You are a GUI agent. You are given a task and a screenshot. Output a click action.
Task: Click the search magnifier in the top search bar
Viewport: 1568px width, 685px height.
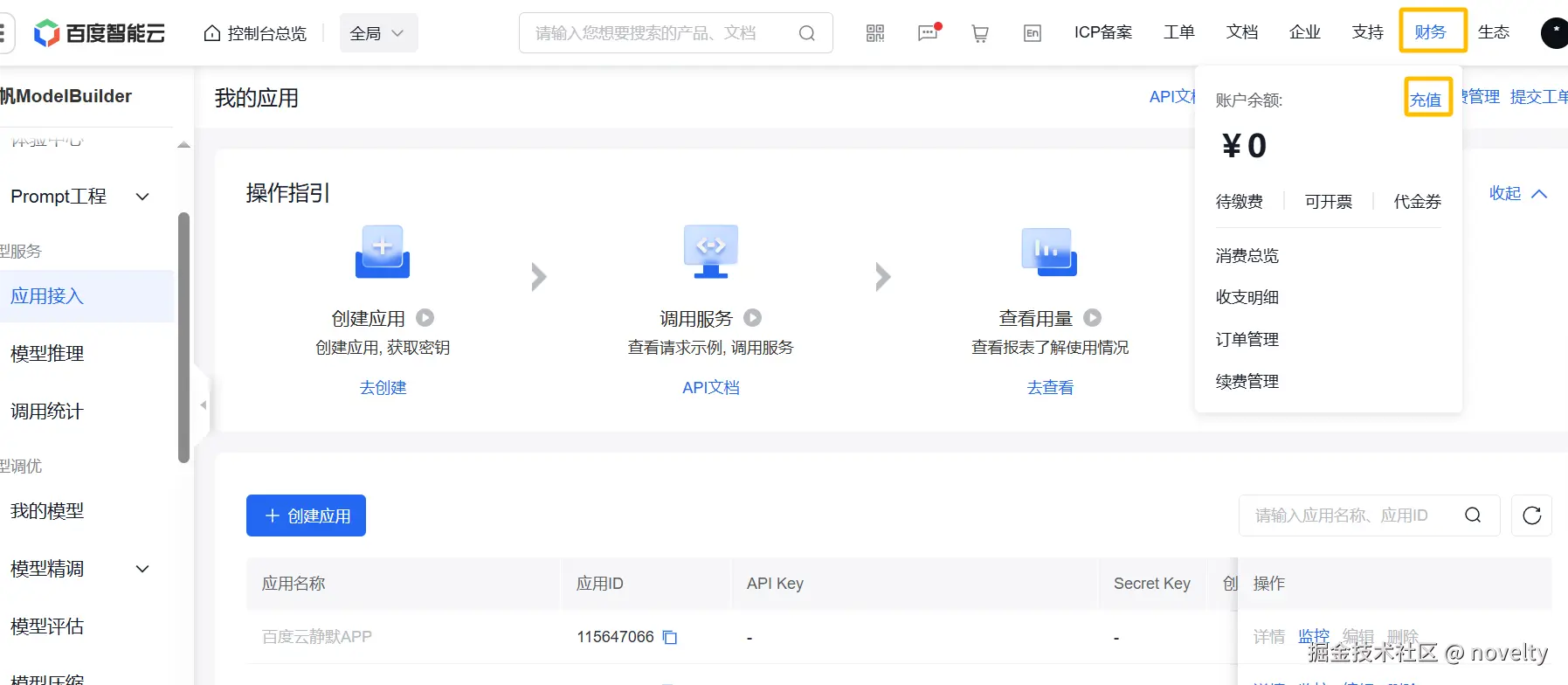(807, 33)
